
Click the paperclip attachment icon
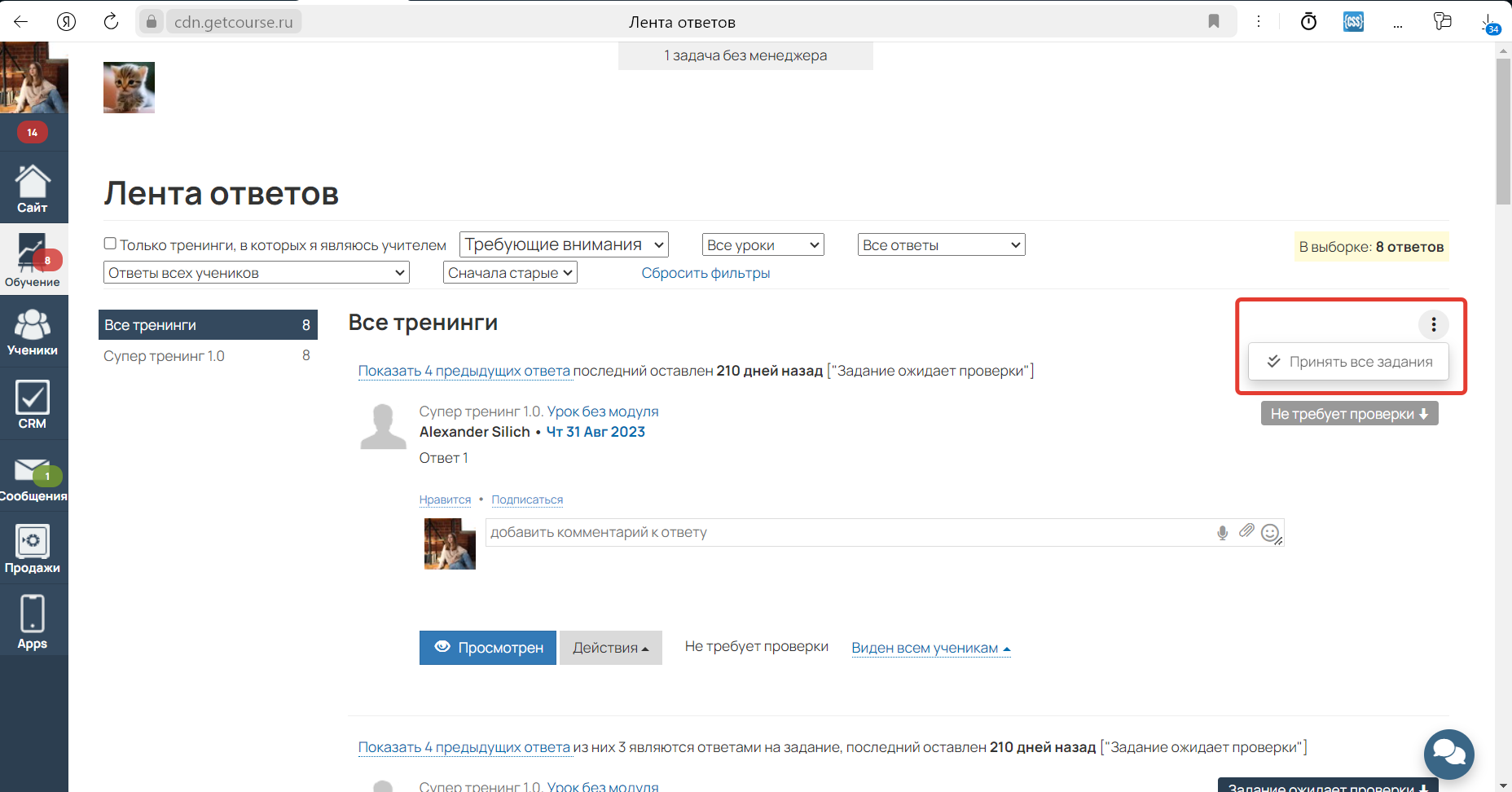point(1246,531)
